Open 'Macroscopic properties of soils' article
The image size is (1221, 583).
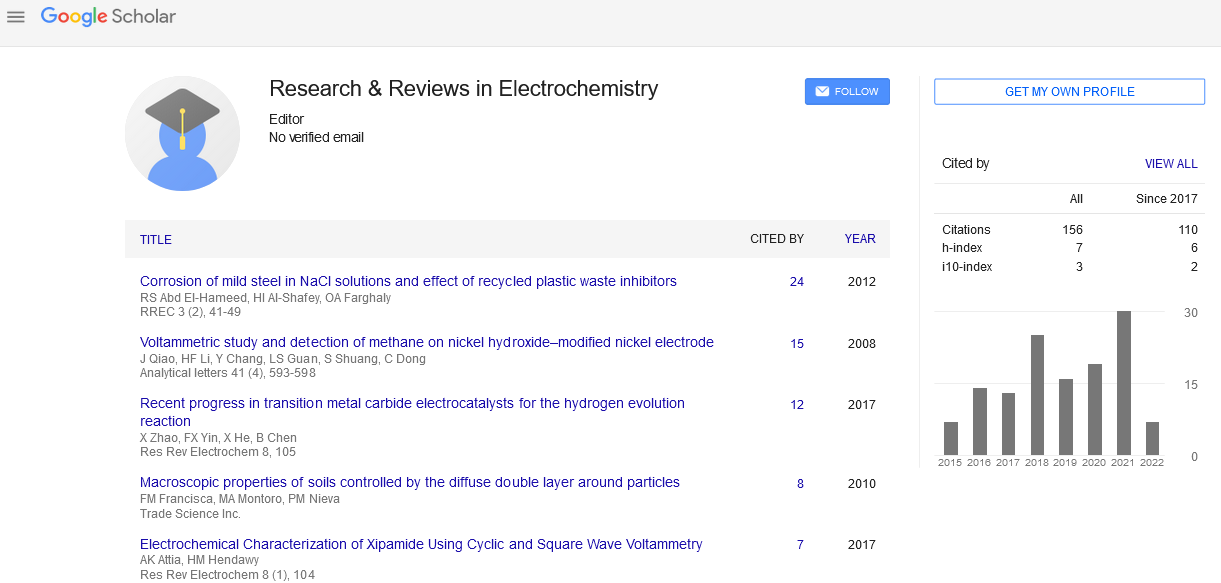(x=409, y=482)
